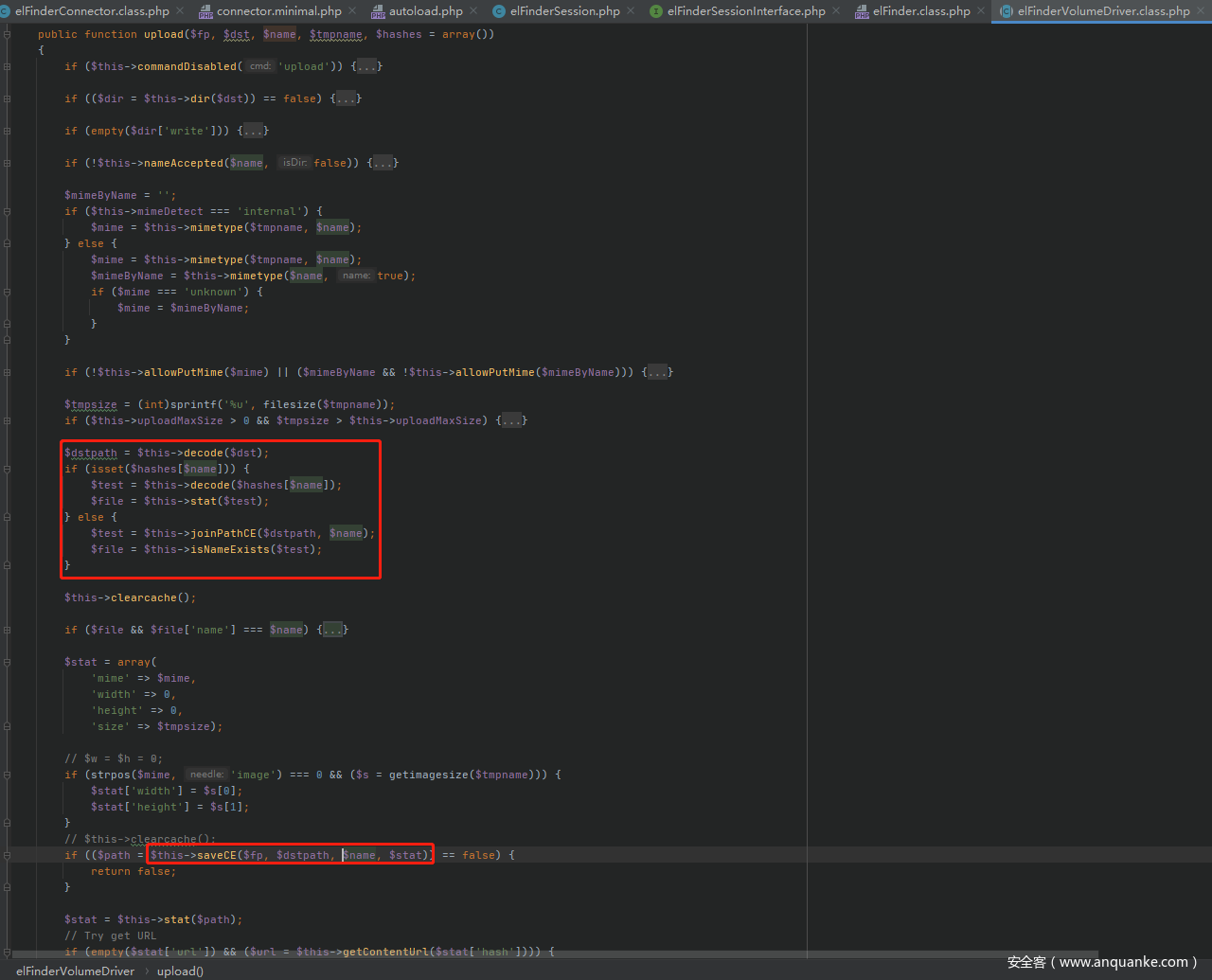Toggle gutter fold for mimeDetect 'internal' if block
The width and height of the screenshot is (1212, 980).
8,211
